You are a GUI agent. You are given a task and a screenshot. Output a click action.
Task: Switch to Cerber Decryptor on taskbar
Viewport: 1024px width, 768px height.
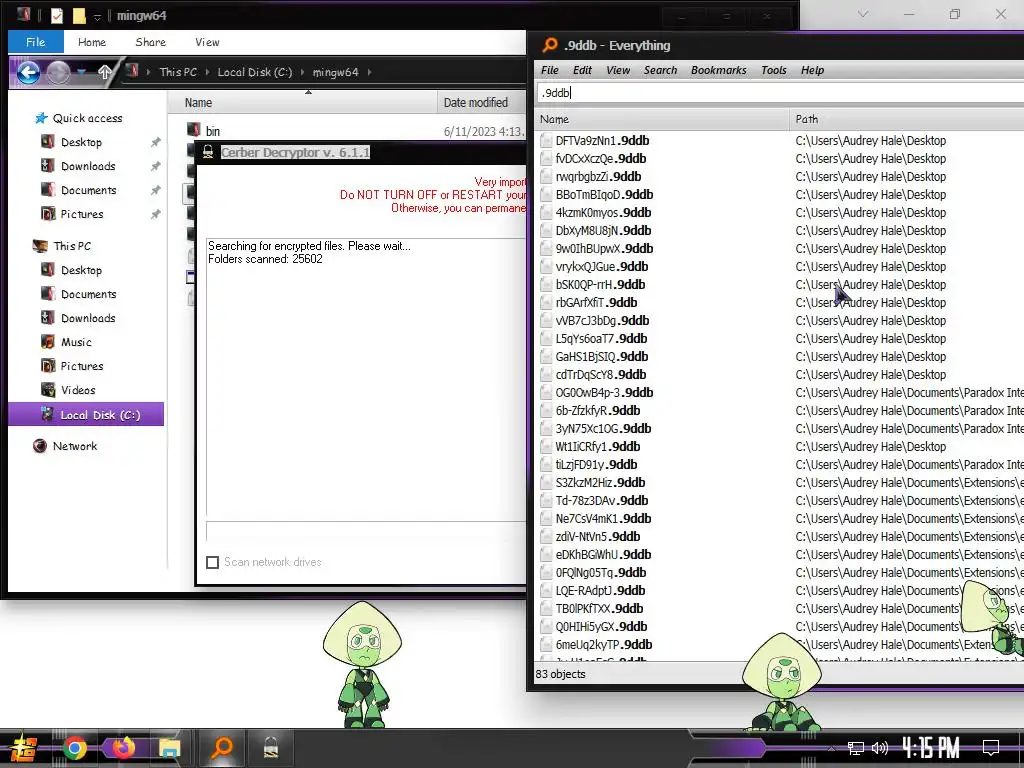[x=270, y=748]
